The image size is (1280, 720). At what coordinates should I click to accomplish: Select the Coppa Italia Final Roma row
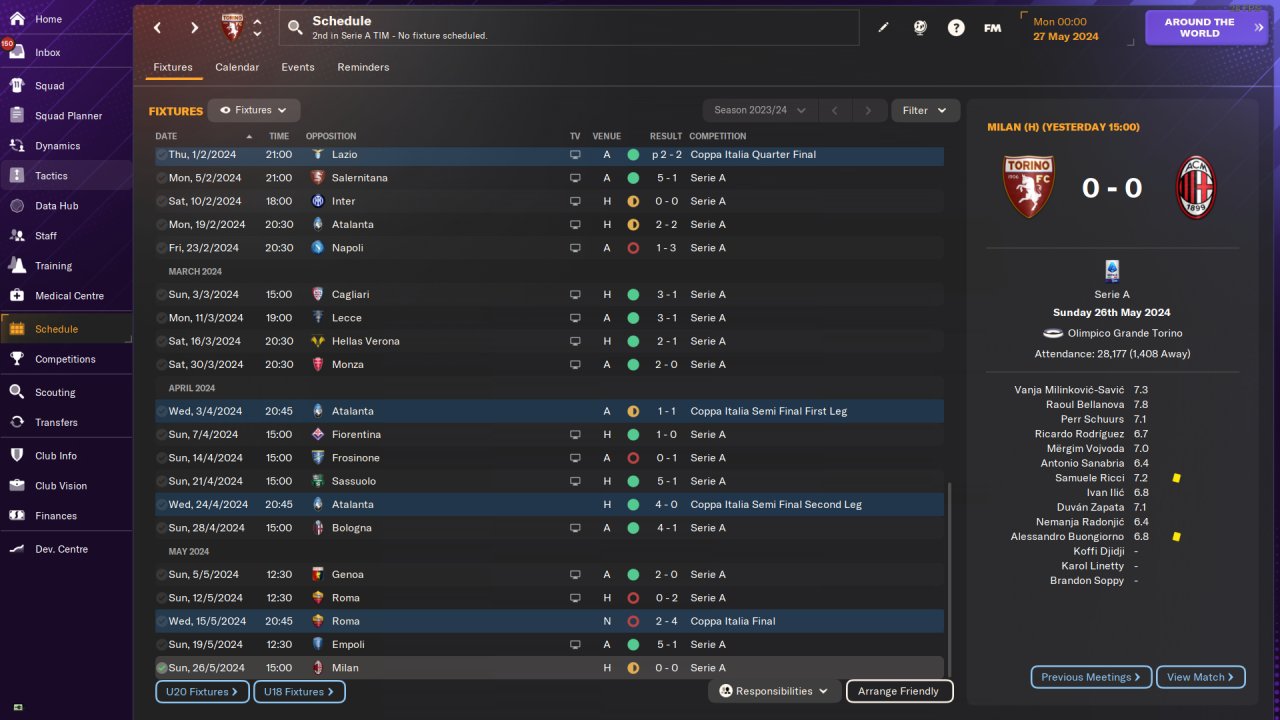click(549, 621)
